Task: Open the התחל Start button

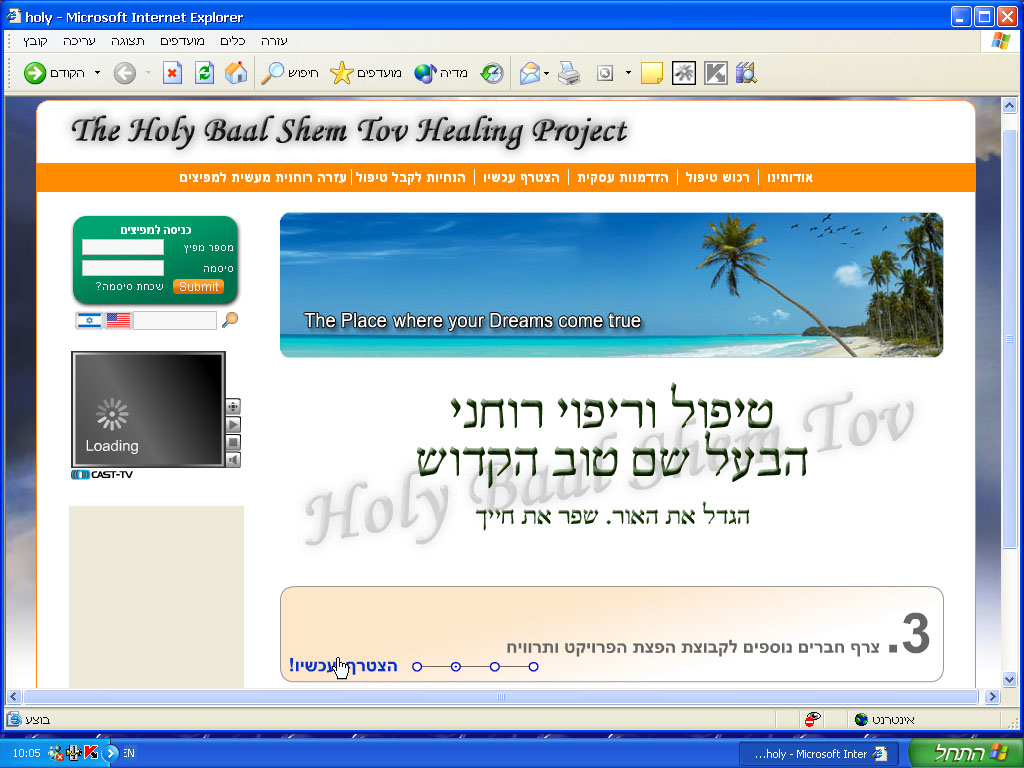Action: pyautogui.click(x=967, y=753)
